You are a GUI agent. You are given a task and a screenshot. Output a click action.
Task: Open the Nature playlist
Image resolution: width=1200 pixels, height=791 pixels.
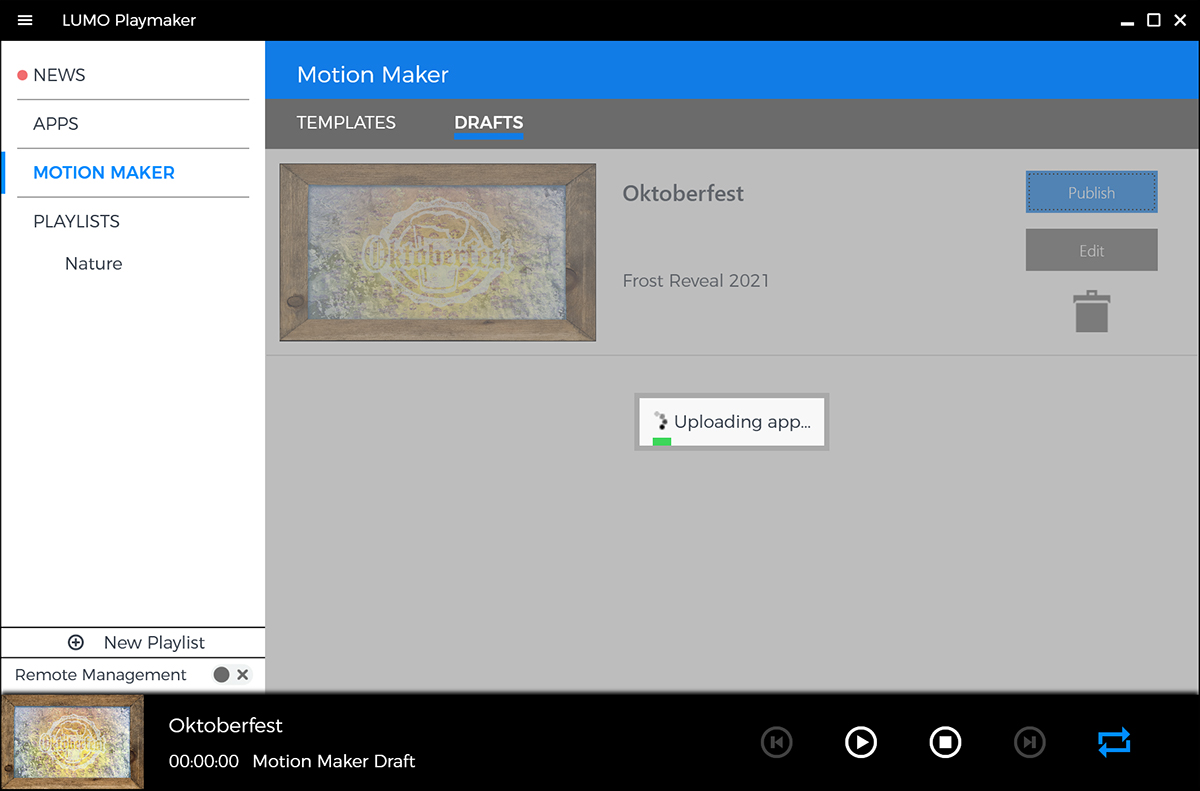click(94, 264)
